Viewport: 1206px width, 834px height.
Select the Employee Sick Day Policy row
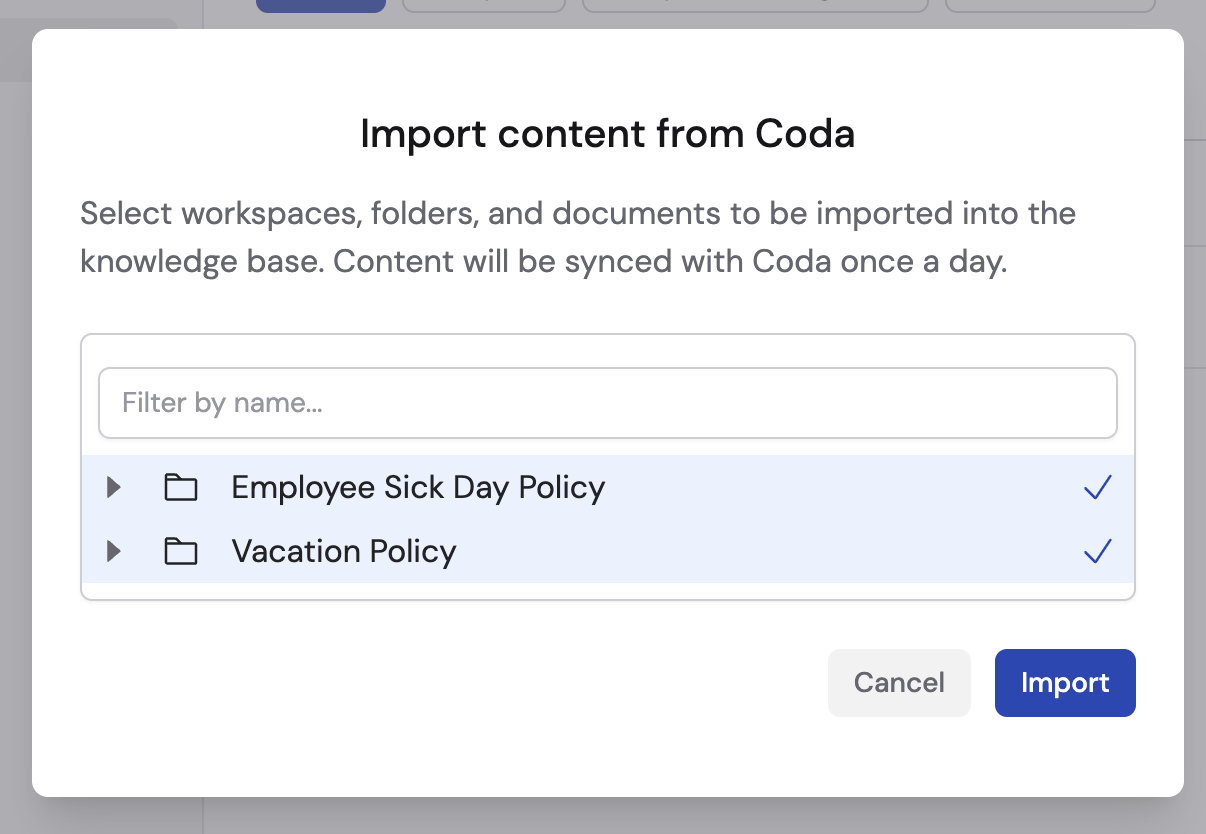point(418,487)
